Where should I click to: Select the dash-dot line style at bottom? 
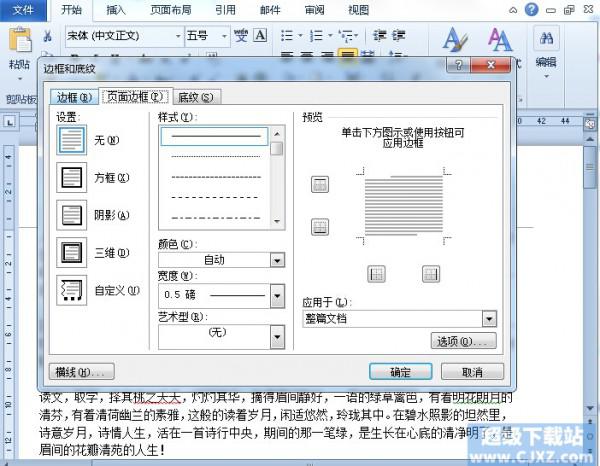[x=214, y=218]
